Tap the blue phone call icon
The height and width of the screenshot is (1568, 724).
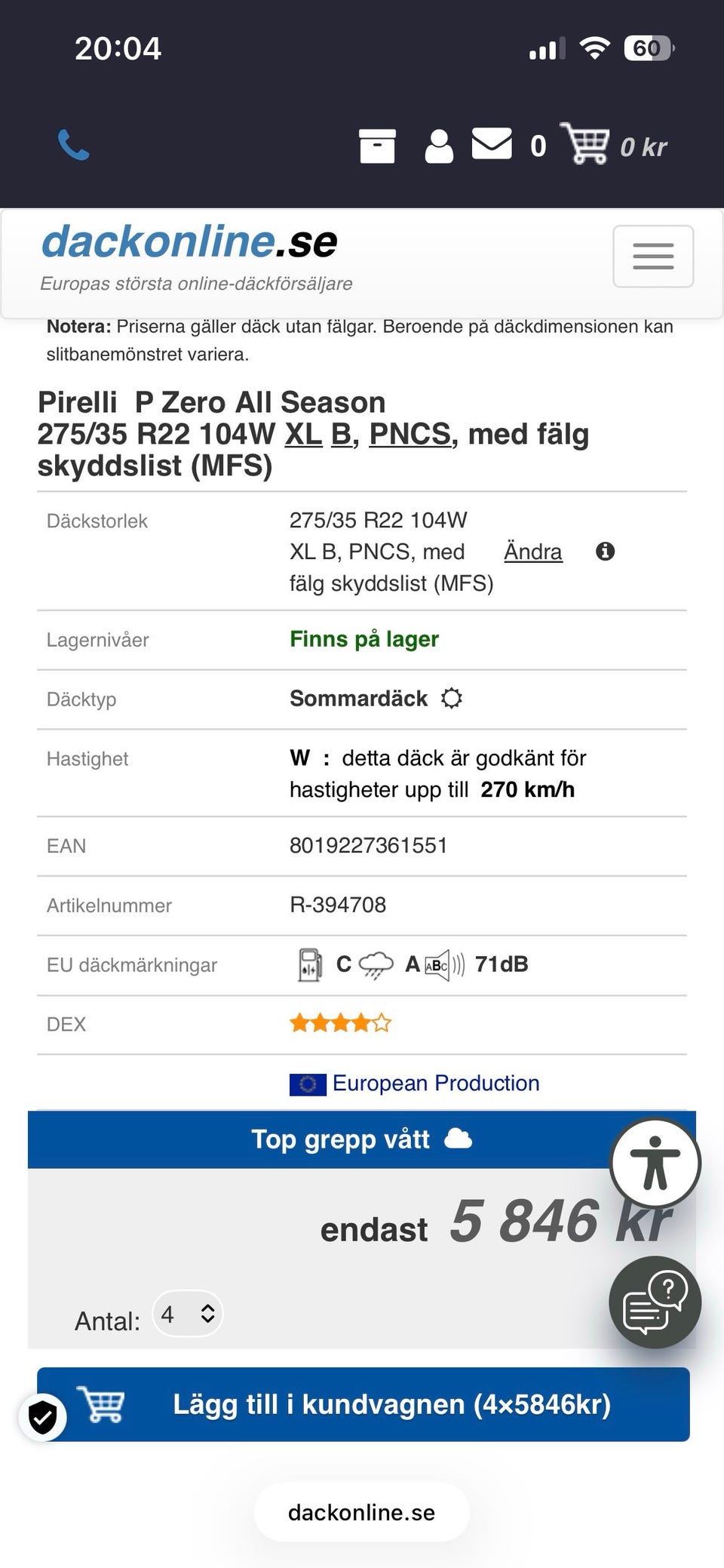coord(74,145)
